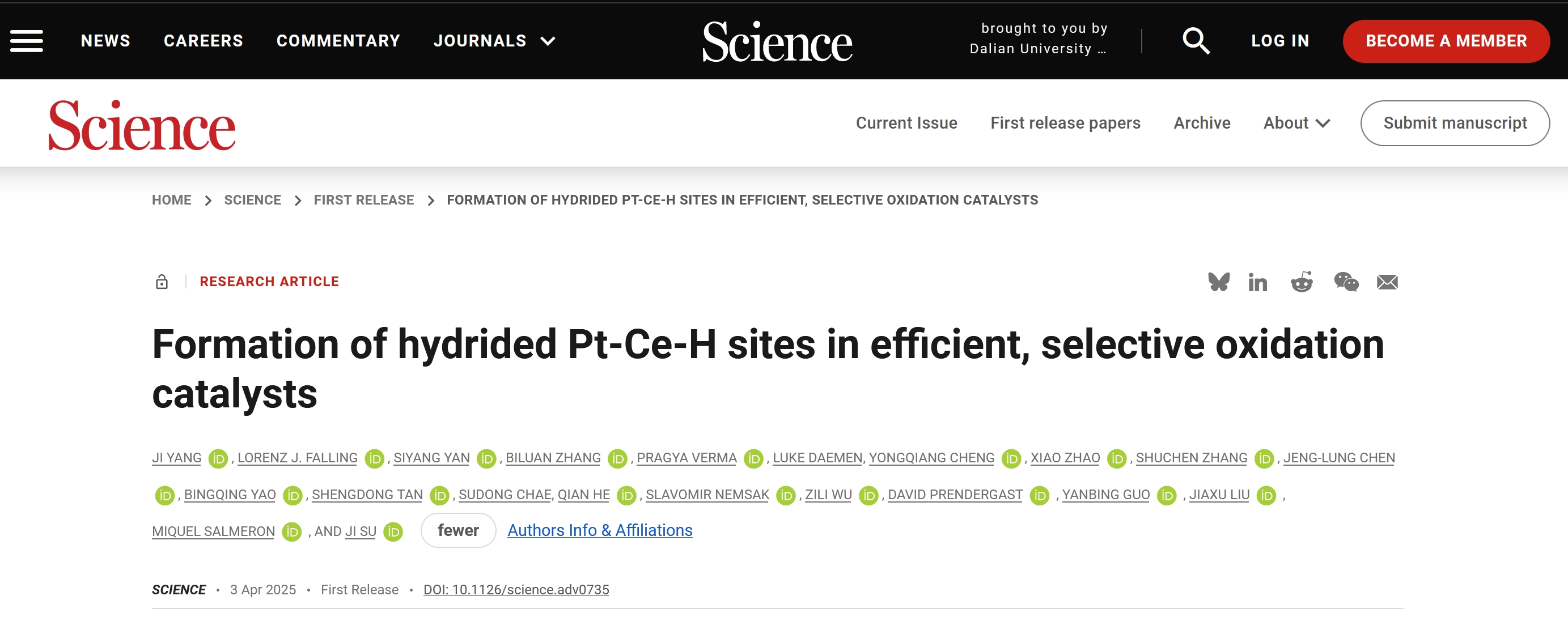The width and height of the screenshot is (1568, 617).
Task: Navigate to First Release breadcrumb
Action: point(363,199)
